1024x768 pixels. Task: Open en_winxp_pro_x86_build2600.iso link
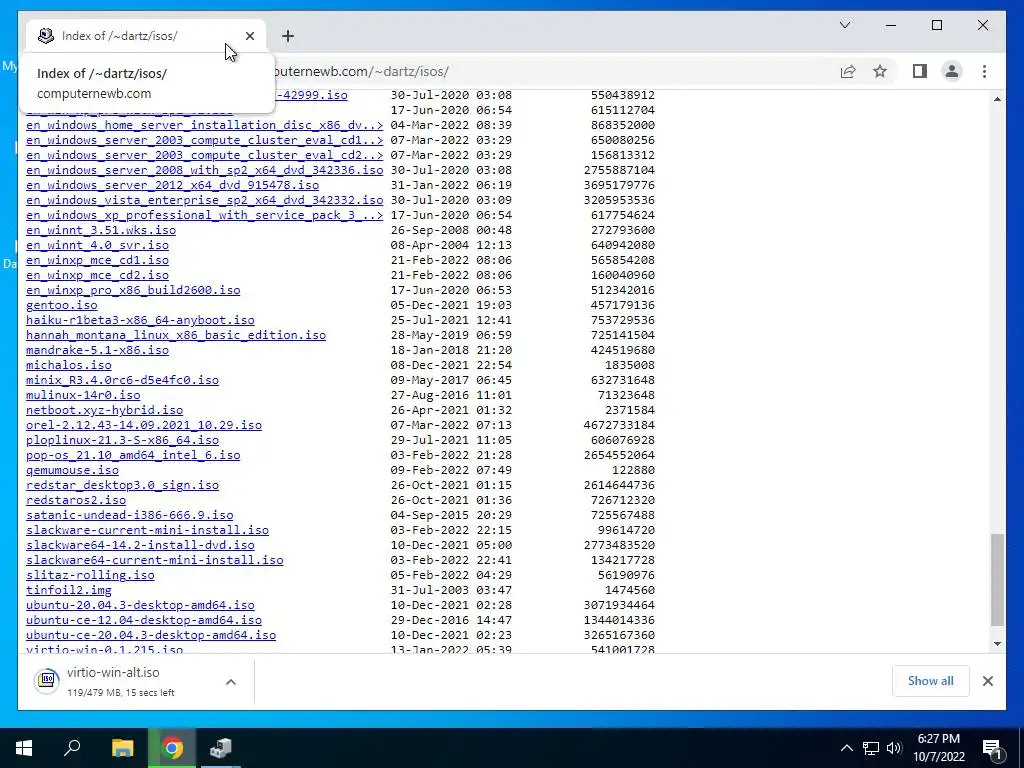click(x=133, y=291)
